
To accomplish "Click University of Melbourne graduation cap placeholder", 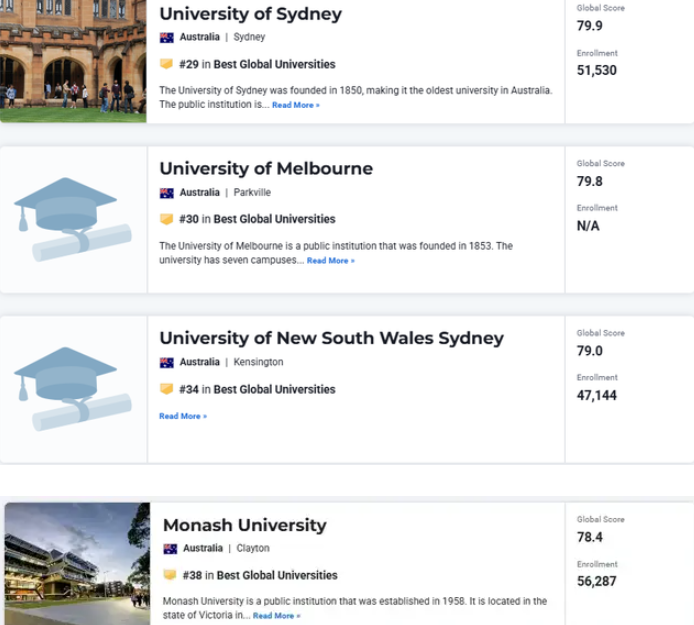I will (73, 220).
